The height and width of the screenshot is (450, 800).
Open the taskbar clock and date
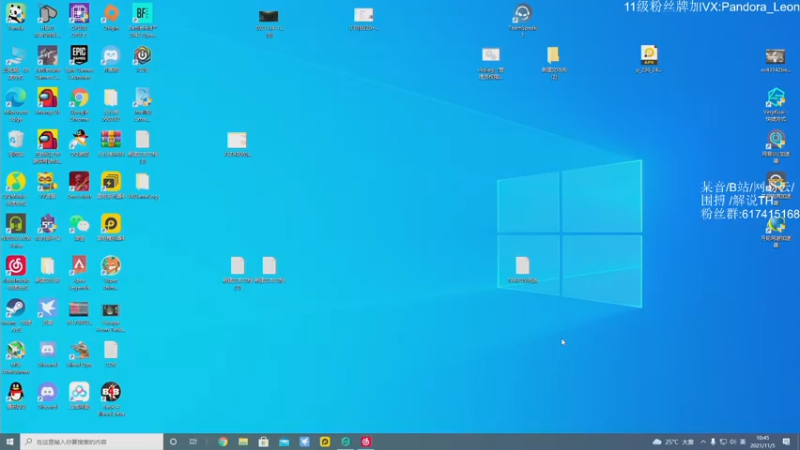pos(763,442)
